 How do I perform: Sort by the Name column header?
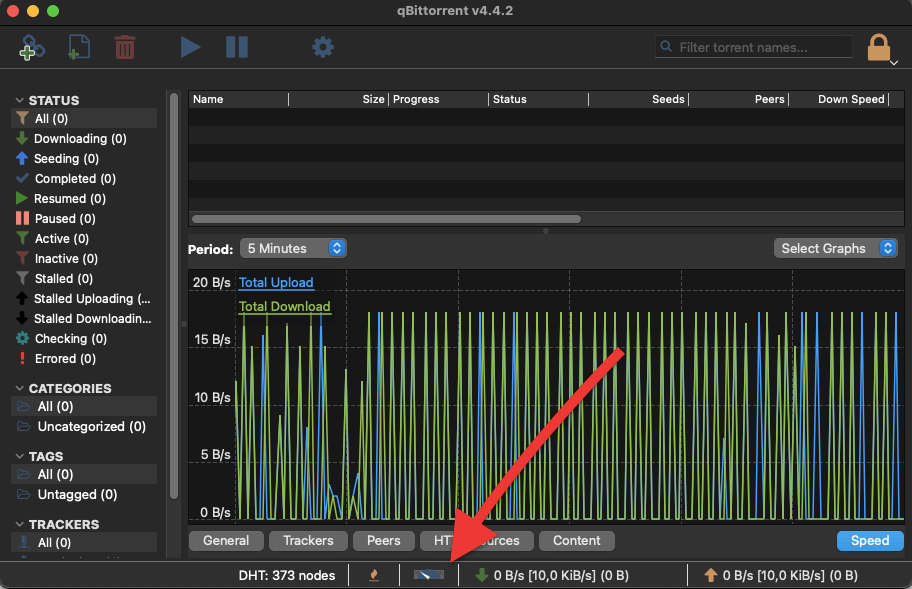point(238,99)
